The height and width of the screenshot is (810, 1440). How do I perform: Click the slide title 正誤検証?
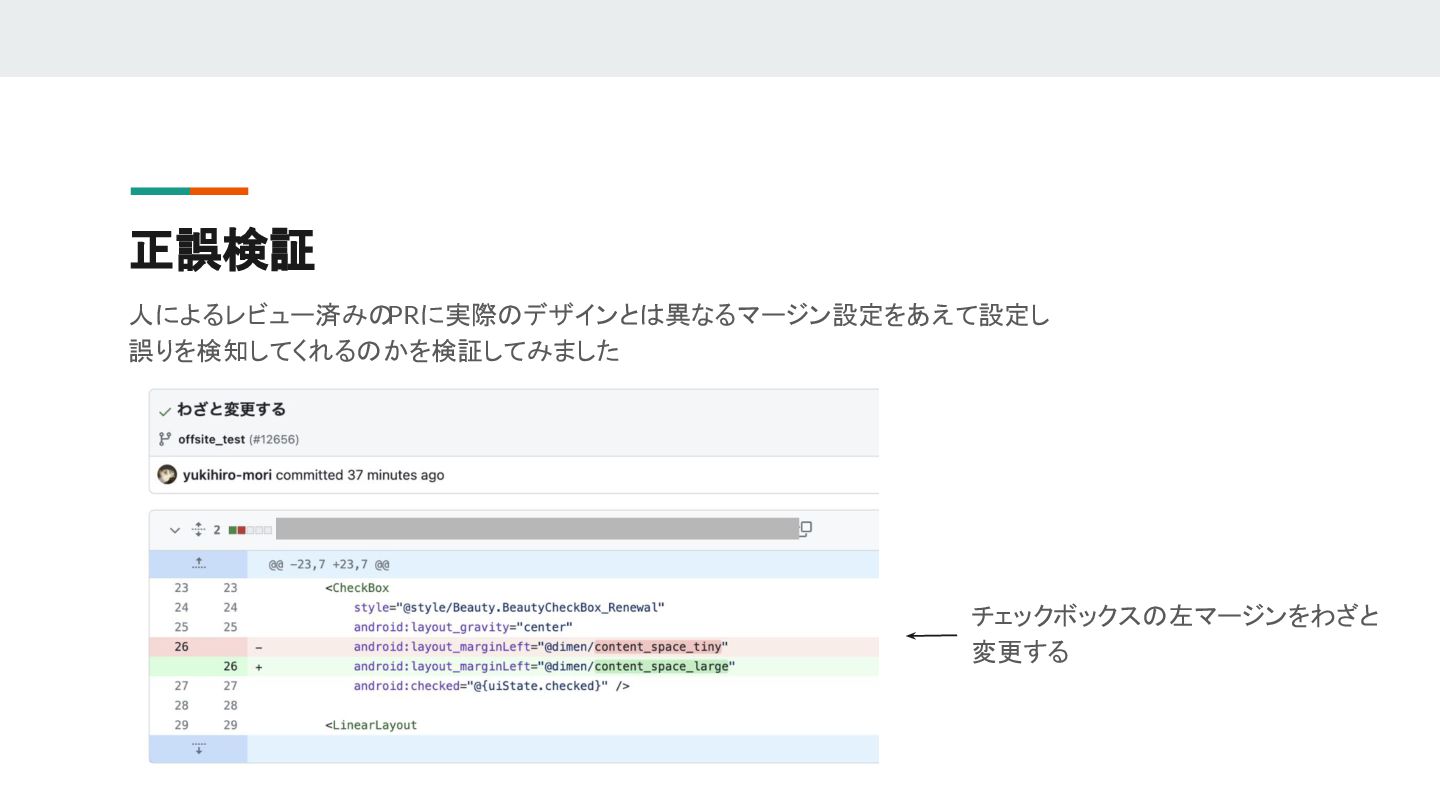tap(222, 250)
